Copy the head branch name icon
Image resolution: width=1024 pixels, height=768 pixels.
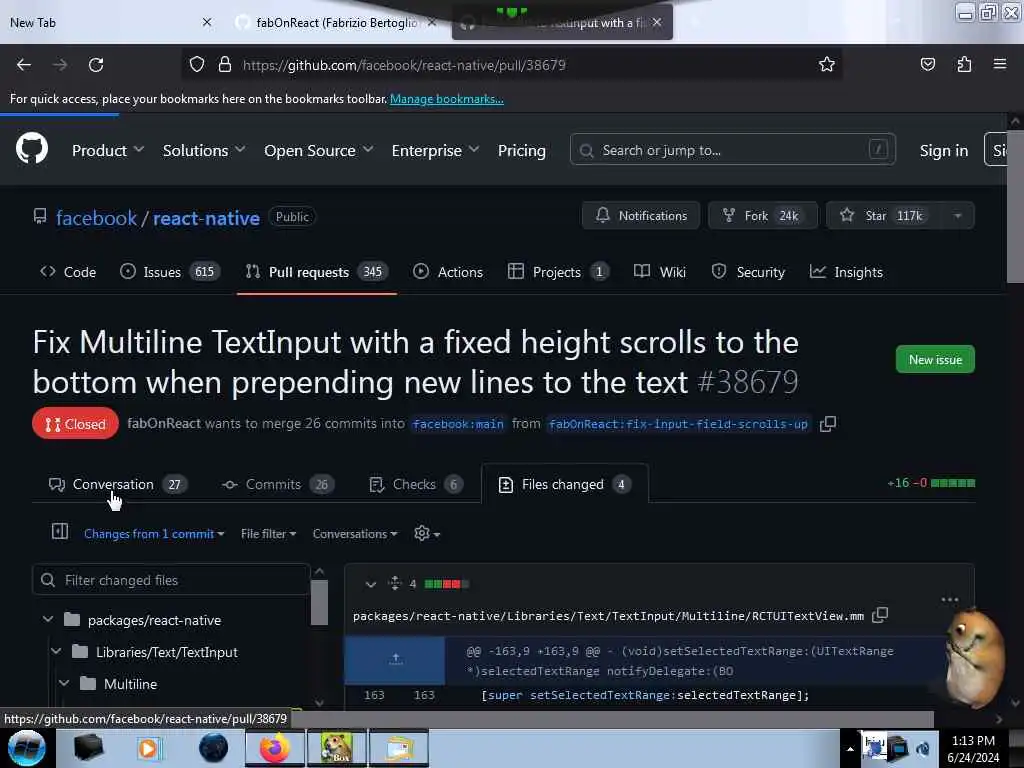point(827,424)
